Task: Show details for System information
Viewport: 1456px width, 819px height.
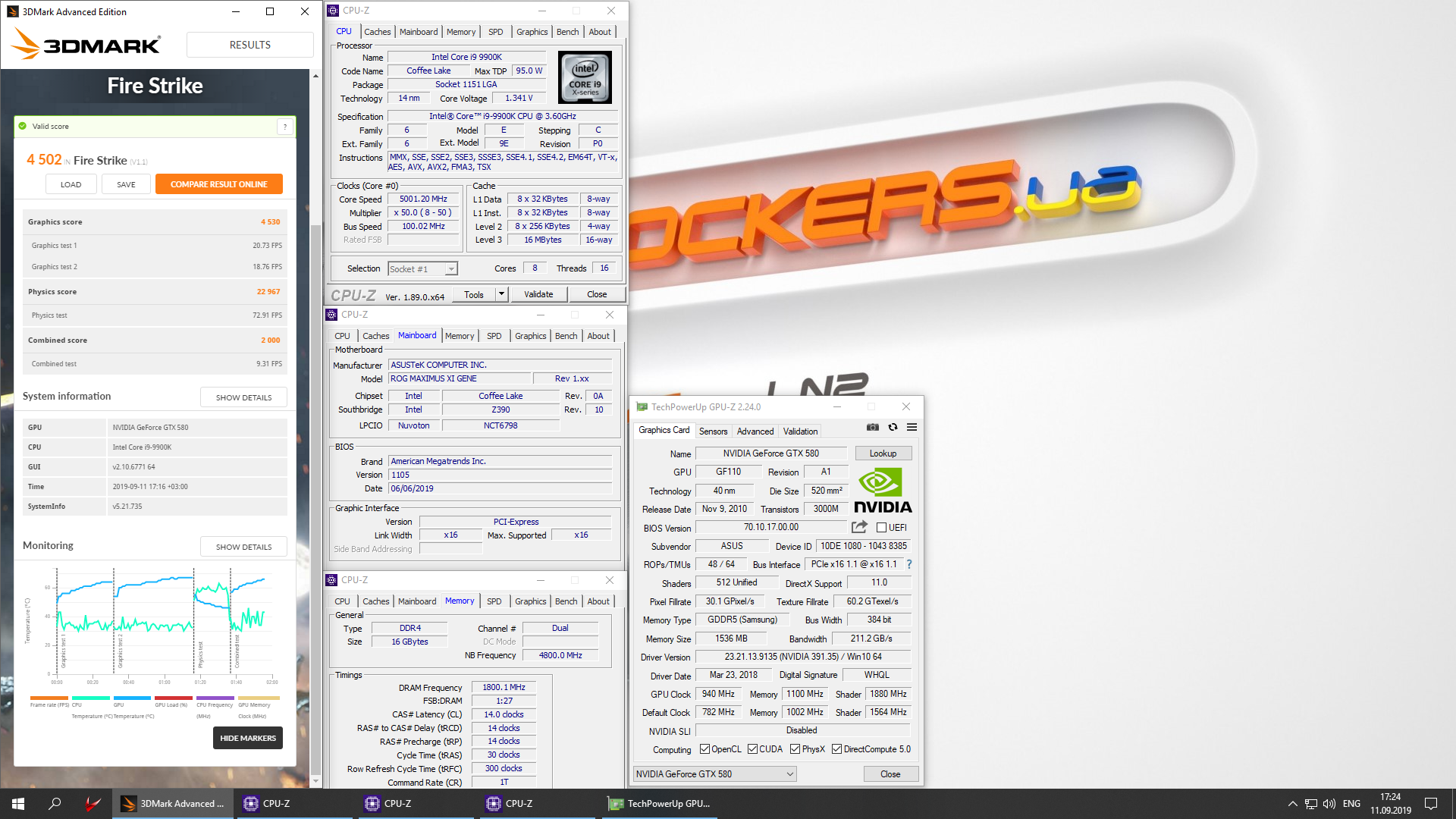Action: tap(243, 397)
